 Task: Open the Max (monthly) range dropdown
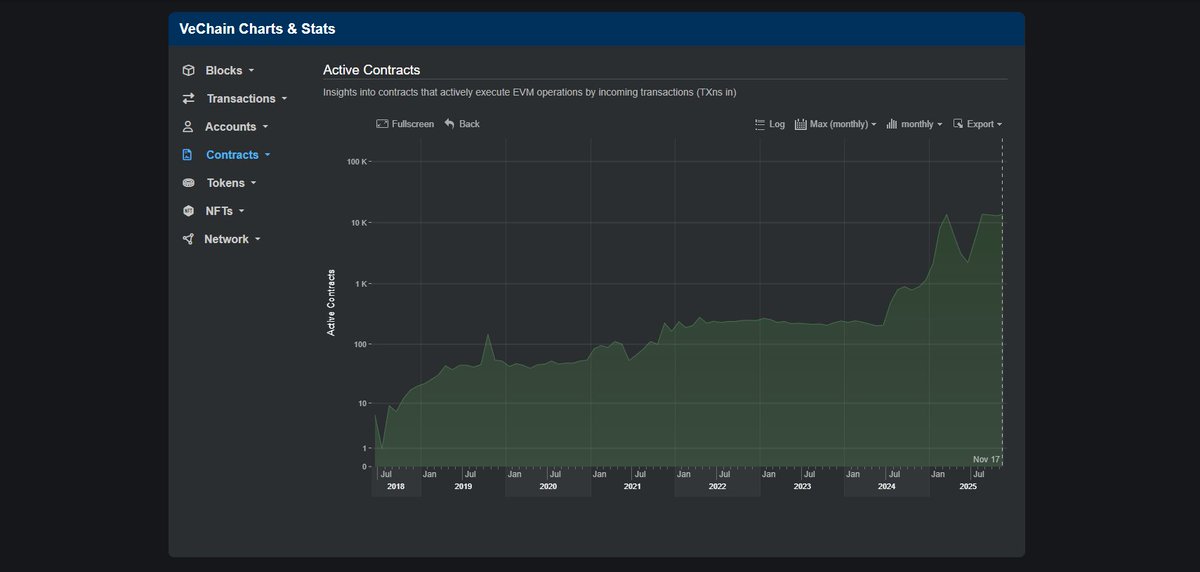click(835, 124)
